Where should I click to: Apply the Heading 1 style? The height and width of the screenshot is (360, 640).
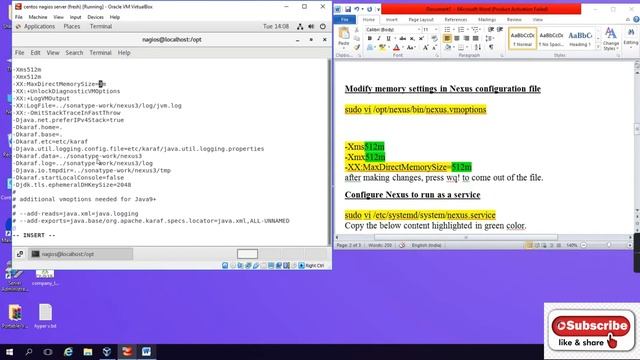[580, 38]
